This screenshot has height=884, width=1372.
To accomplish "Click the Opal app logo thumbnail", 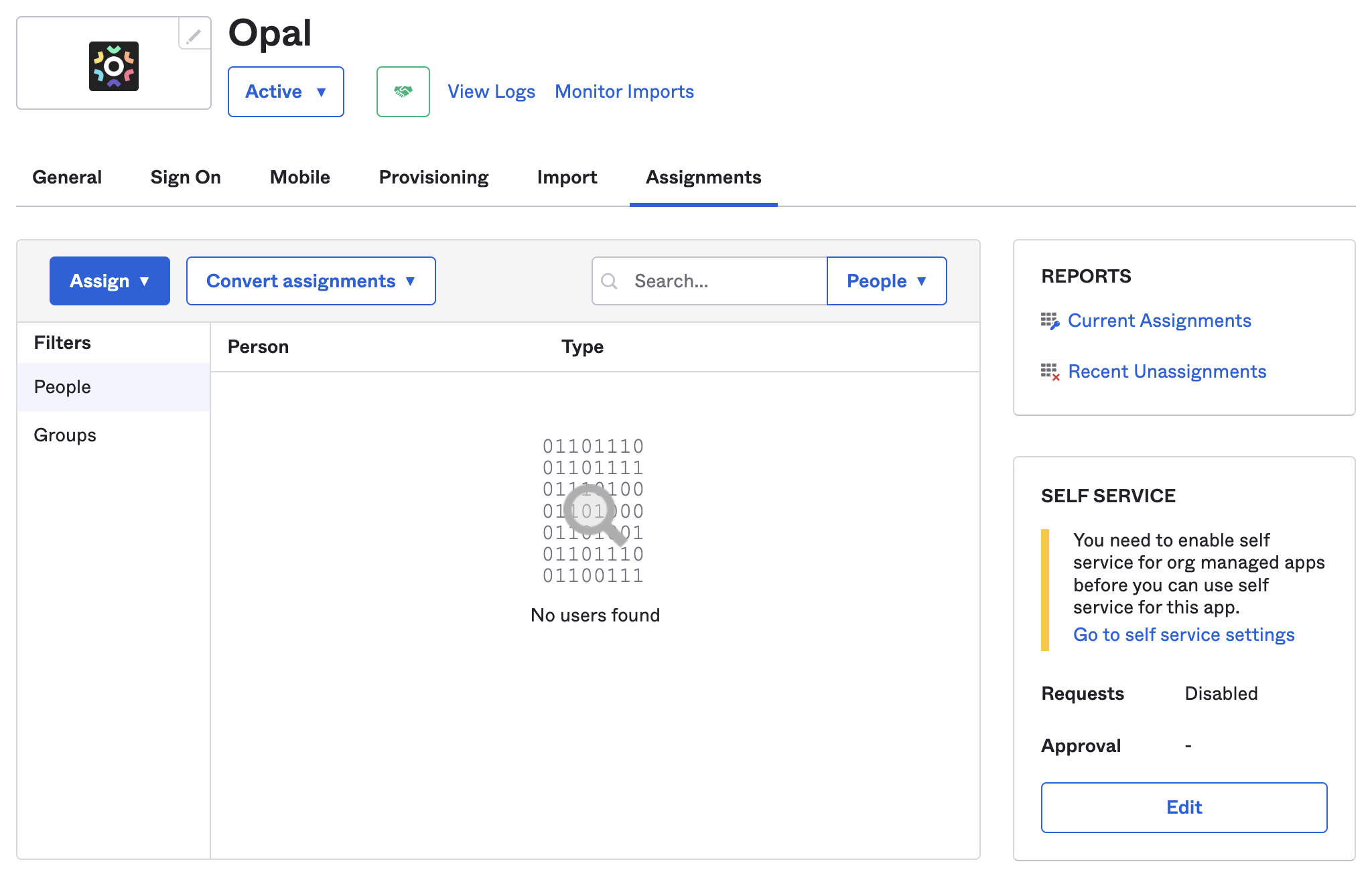I will pyautogui.click(x=113, y=66).
